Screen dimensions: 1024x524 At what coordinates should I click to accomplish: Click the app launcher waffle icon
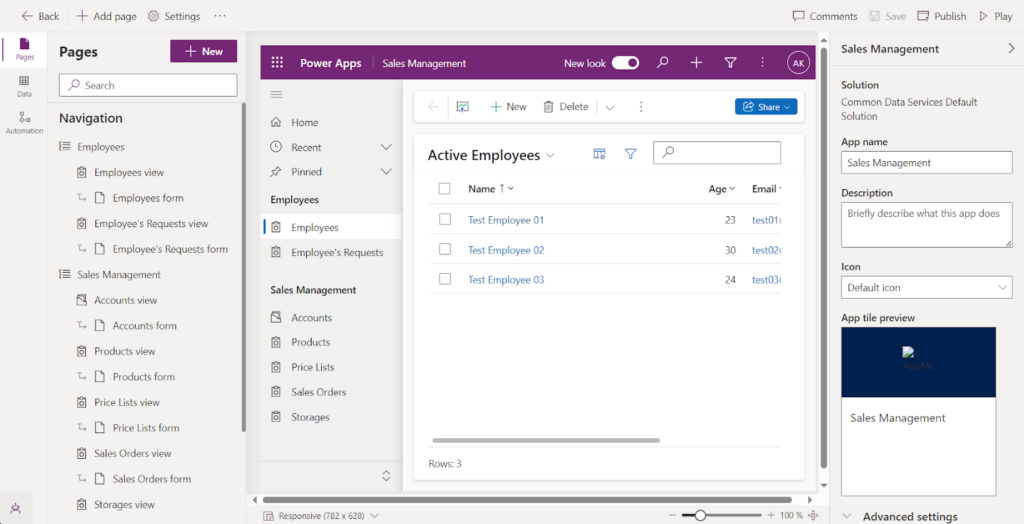click(277, 63)
